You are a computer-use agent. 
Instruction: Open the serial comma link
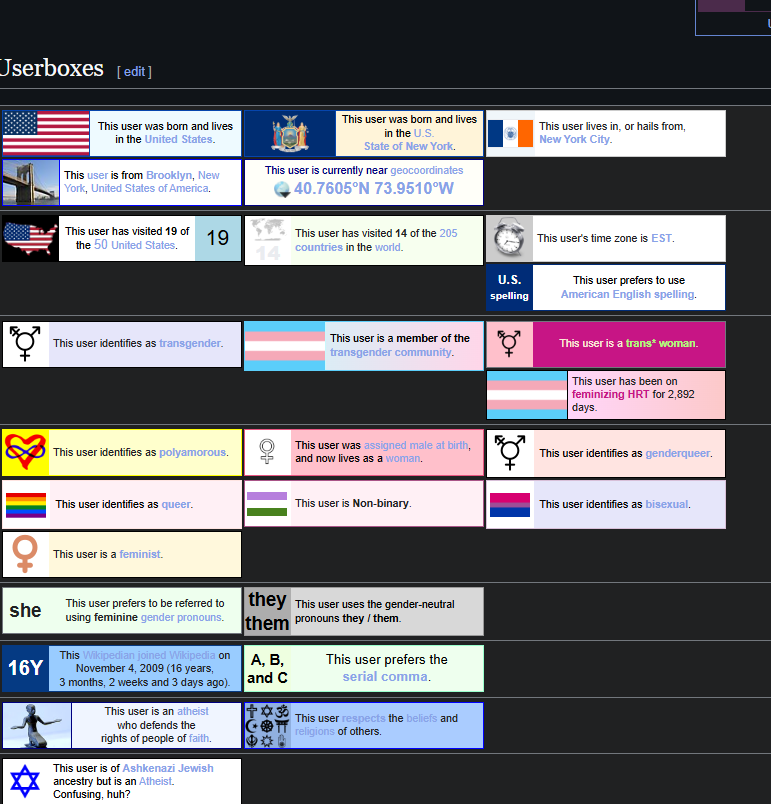point(385,676)
